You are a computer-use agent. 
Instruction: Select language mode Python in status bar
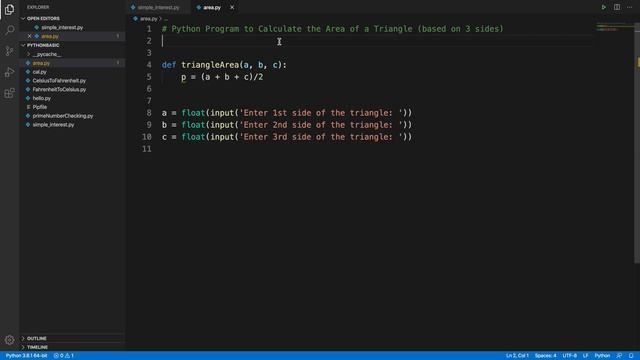(602, 356)
